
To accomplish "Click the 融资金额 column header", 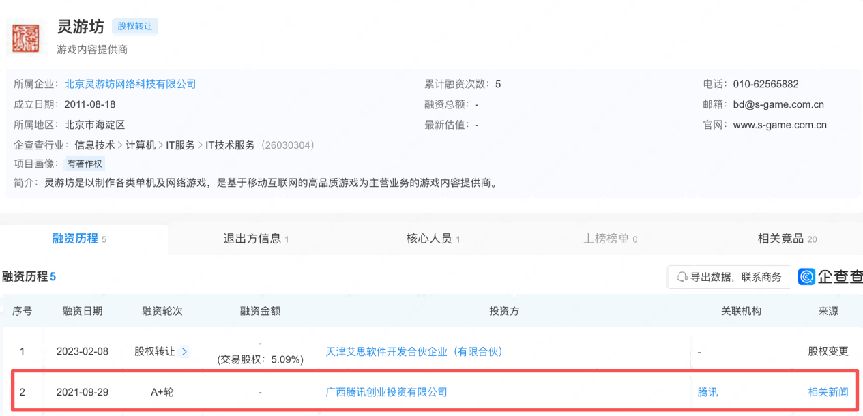I will click(260, 311).
